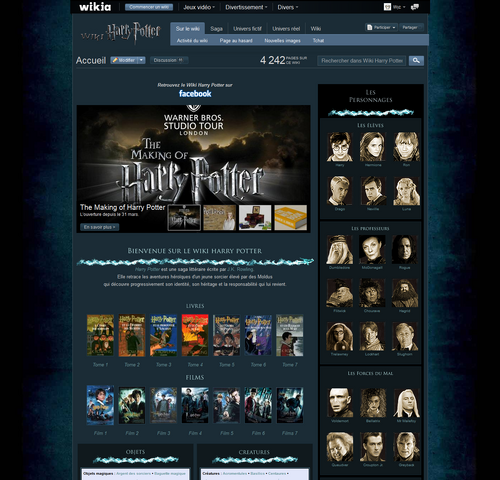Screen dimensions: 500x480
Task: Open the Tome 1 book cover
Action: pos(100,335)
